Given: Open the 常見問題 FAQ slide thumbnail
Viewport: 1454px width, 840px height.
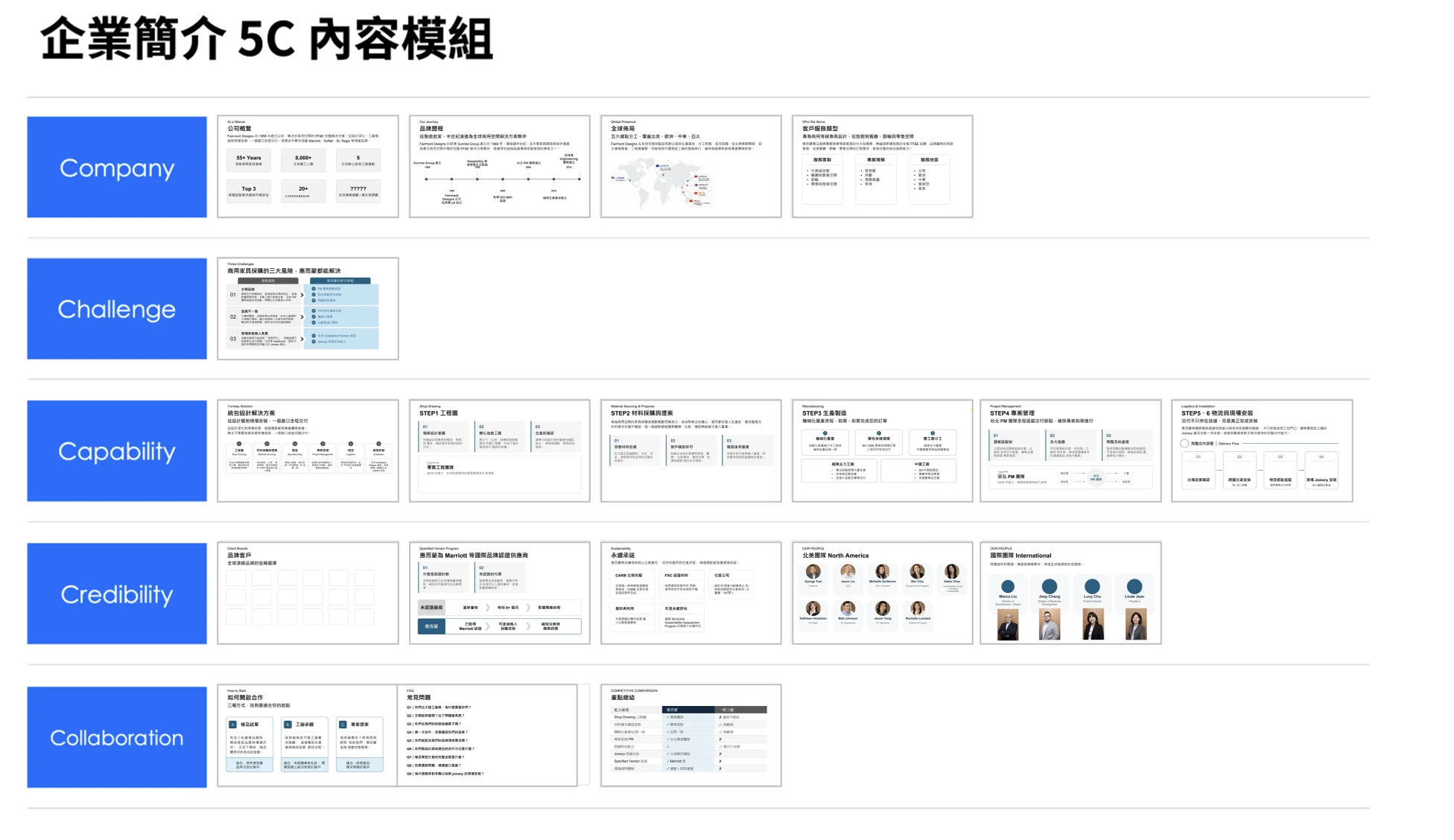Looking at the screenshot, I should click(x=487, y=736).
